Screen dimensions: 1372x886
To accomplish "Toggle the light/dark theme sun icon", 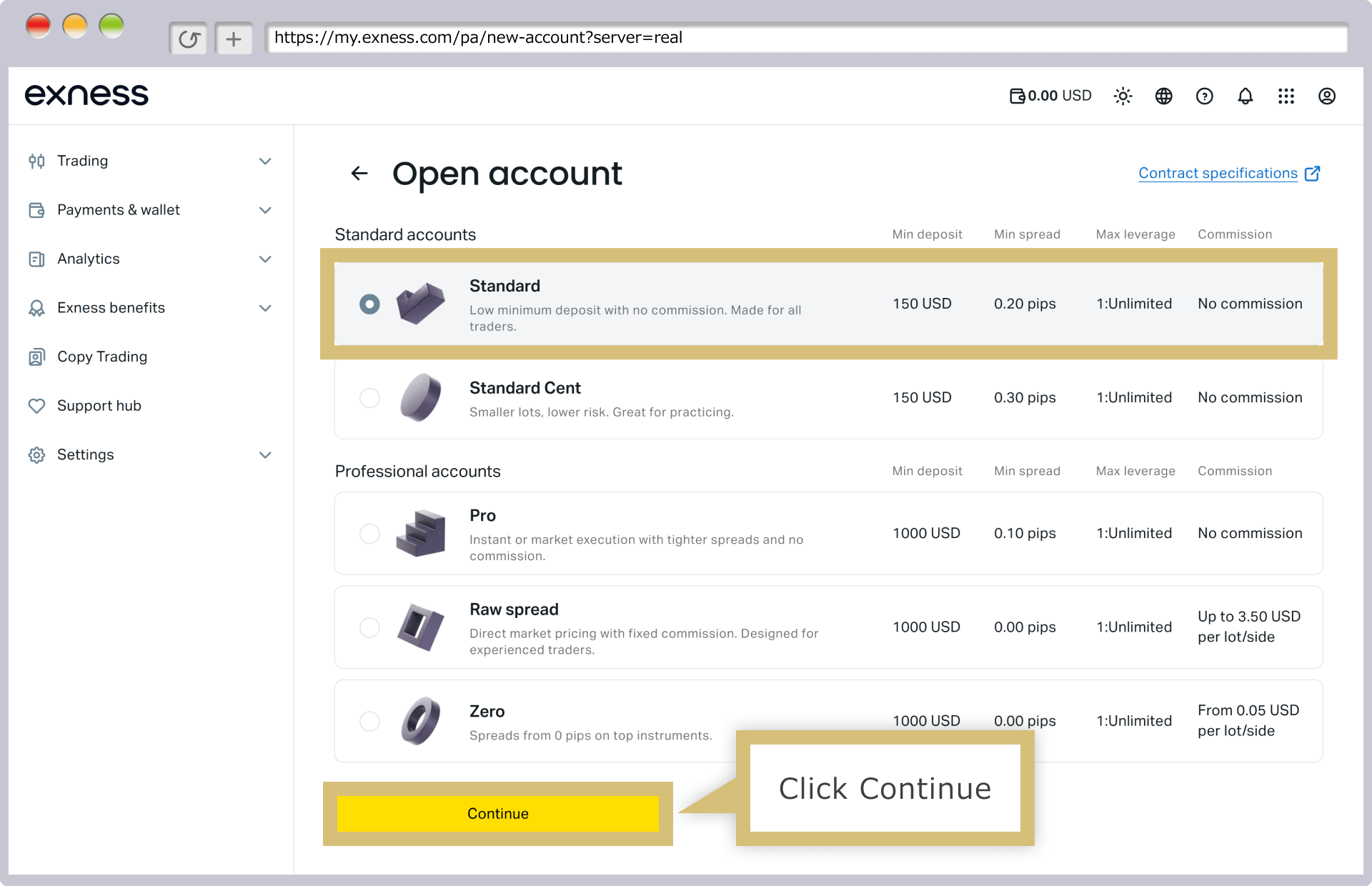I will pyautogui.click(x=1123, y=96).
